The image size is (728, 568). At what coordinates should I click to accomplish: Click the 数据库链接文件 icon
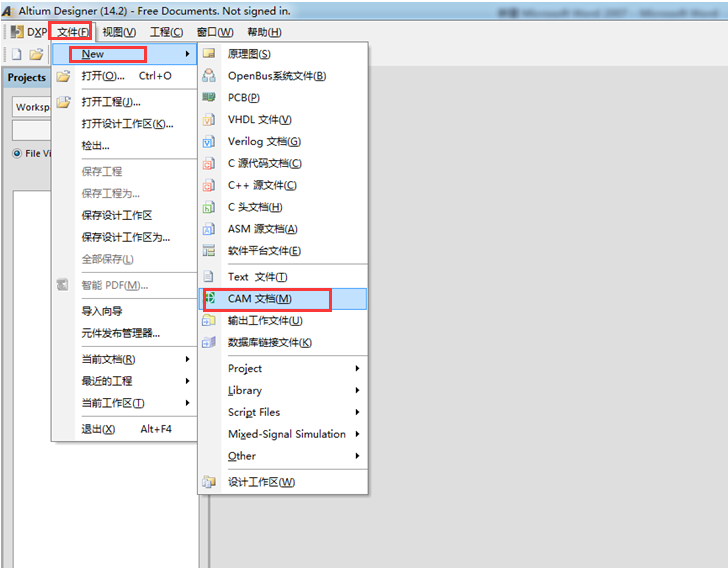(x=209, y=342)
